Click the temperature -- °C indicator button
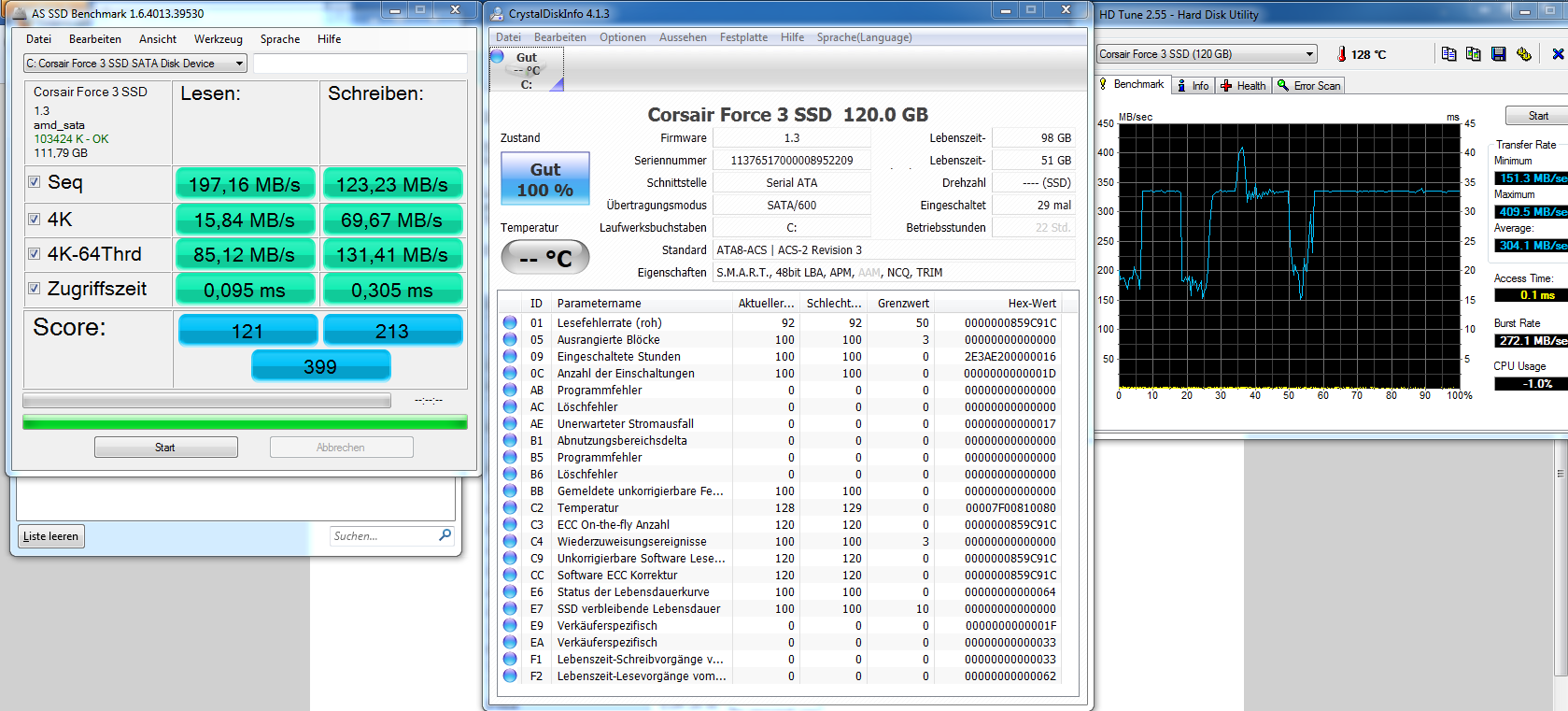The width and height of the screenshot is (1568, 711). pyautogui.click(x=545, y=257)
